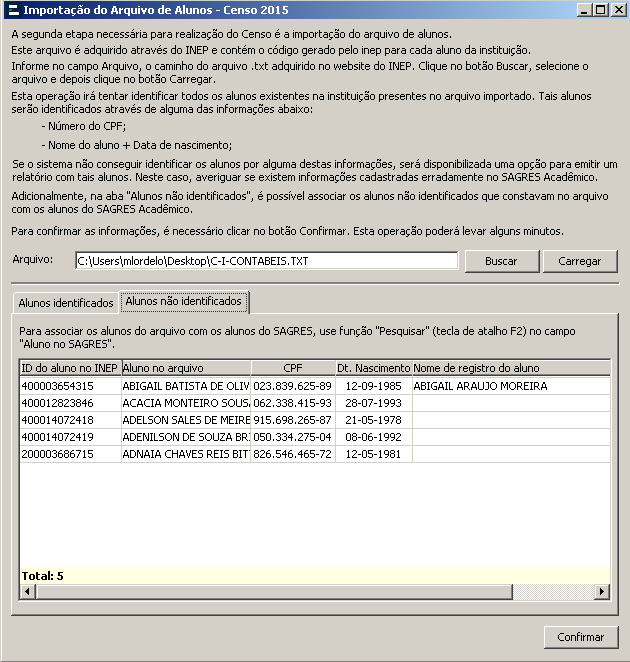
Task: Select the ACACIA MONTEIRO SOUSA row
Action: (185, 403)
